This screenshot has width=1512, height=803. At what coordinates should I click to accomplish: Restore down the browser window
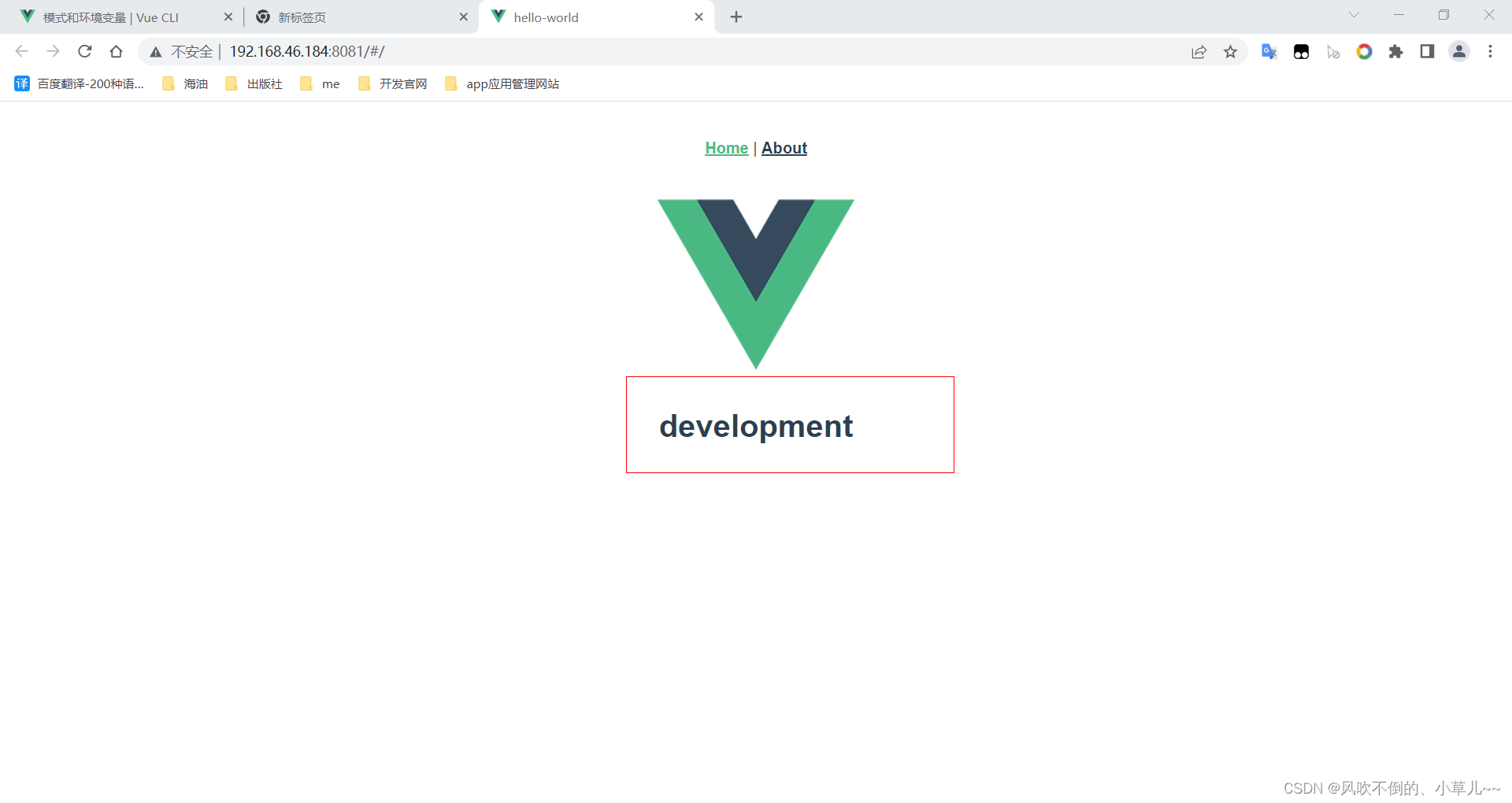click(1443, 15)
